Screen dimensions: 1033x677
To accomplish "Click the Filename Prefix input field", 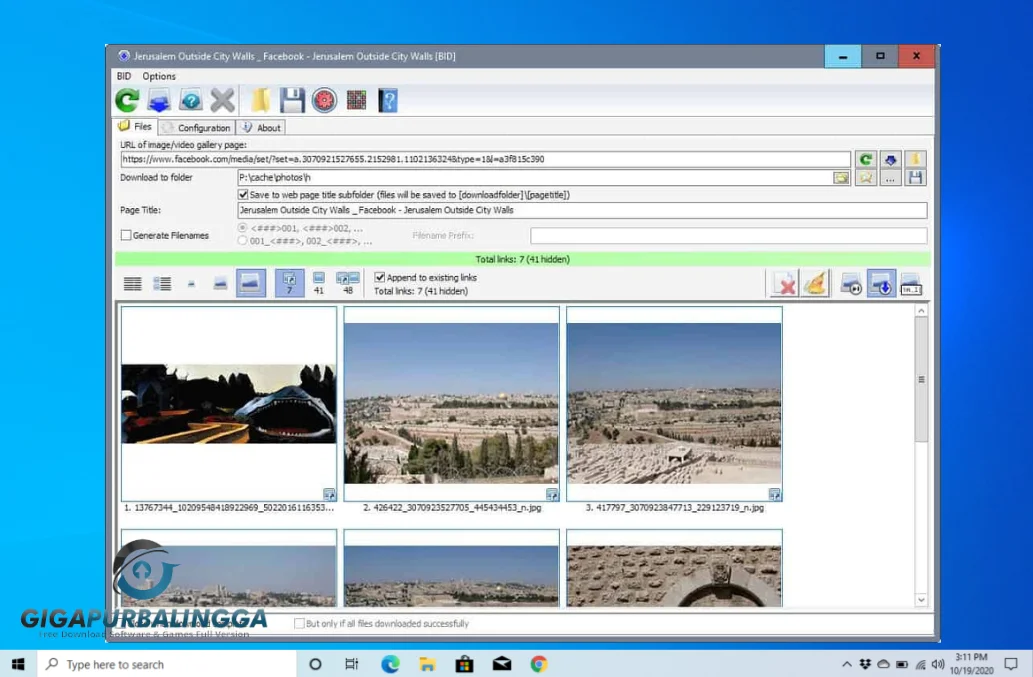I will tap(729, 235).
